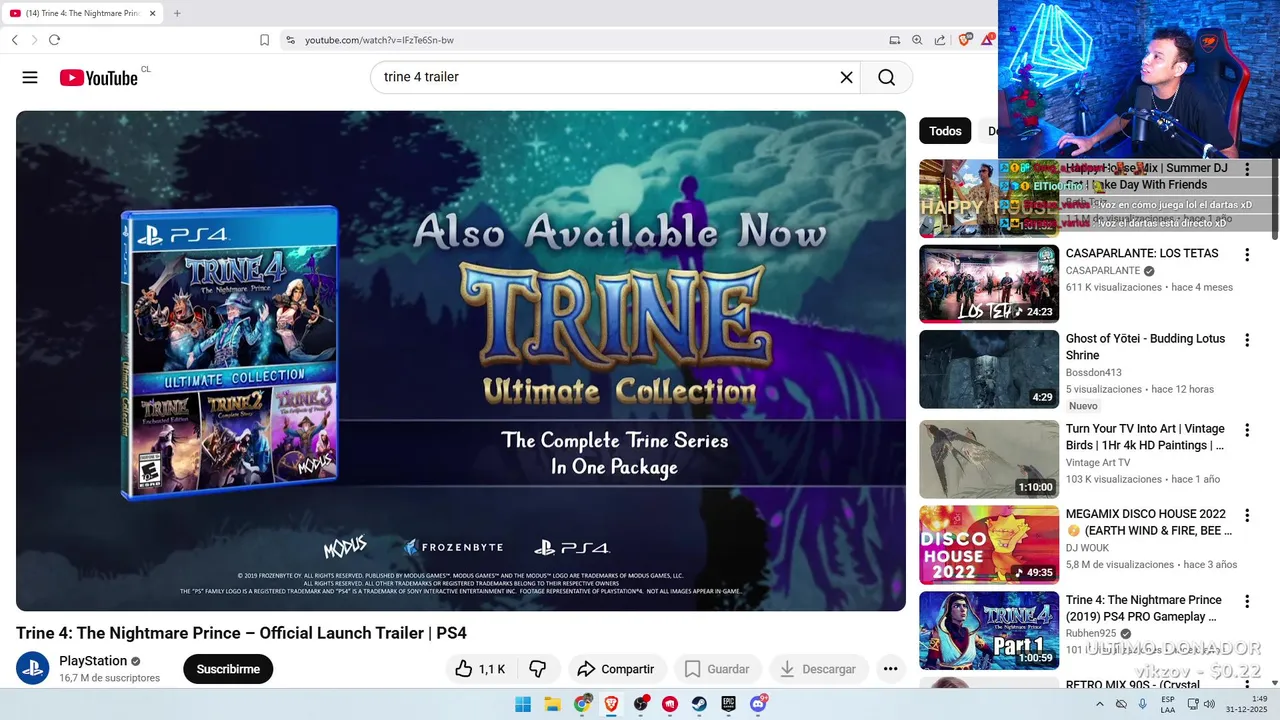Click the cast/media icon in the address bar
This screenshot has width=1280, height=720.
click(895, 40)
